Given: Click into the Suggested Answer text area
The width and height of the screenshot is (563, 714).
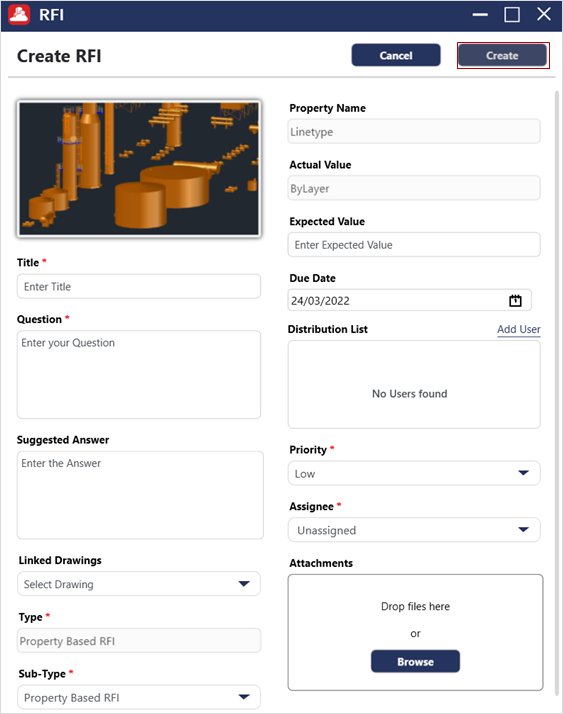Looking at the screenshot, I should pos(140,495).
